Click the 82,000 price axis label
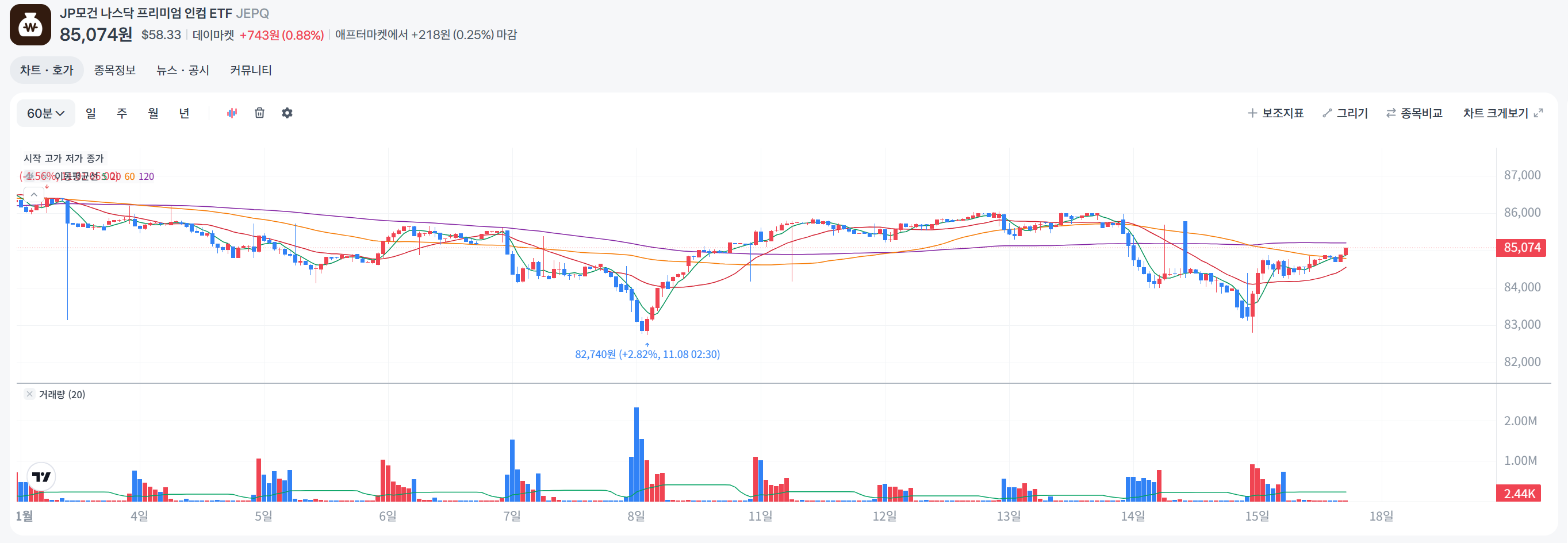 pos(1522,362)
